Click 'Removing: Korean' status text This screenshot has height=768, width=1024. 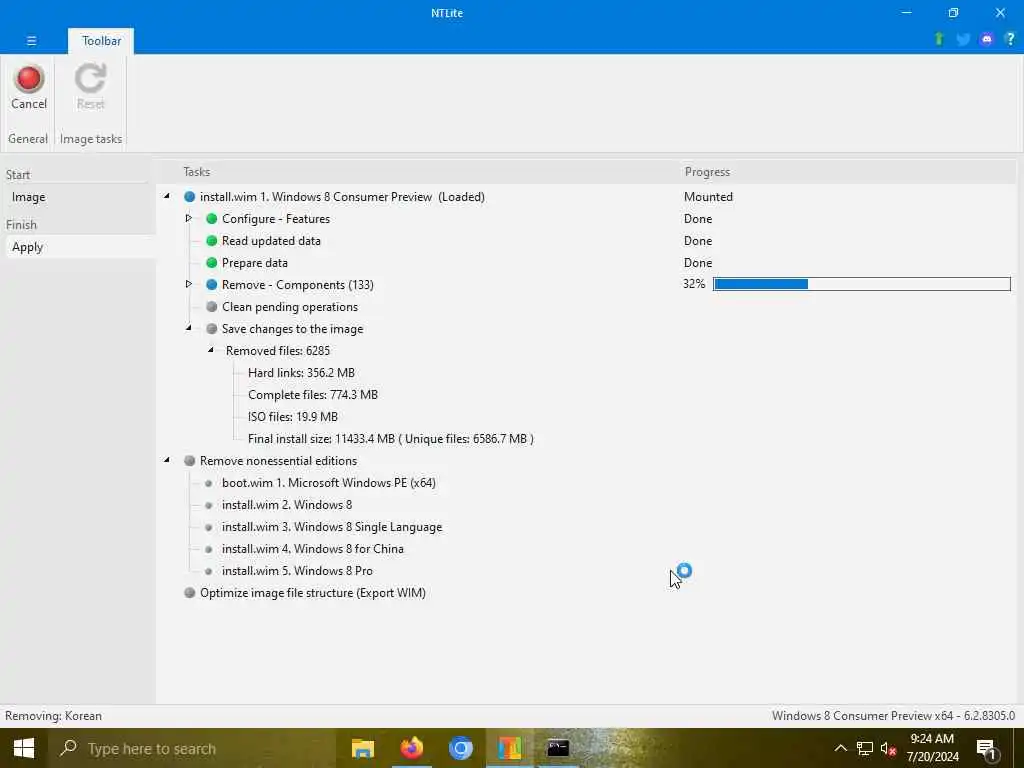point(54,716)
